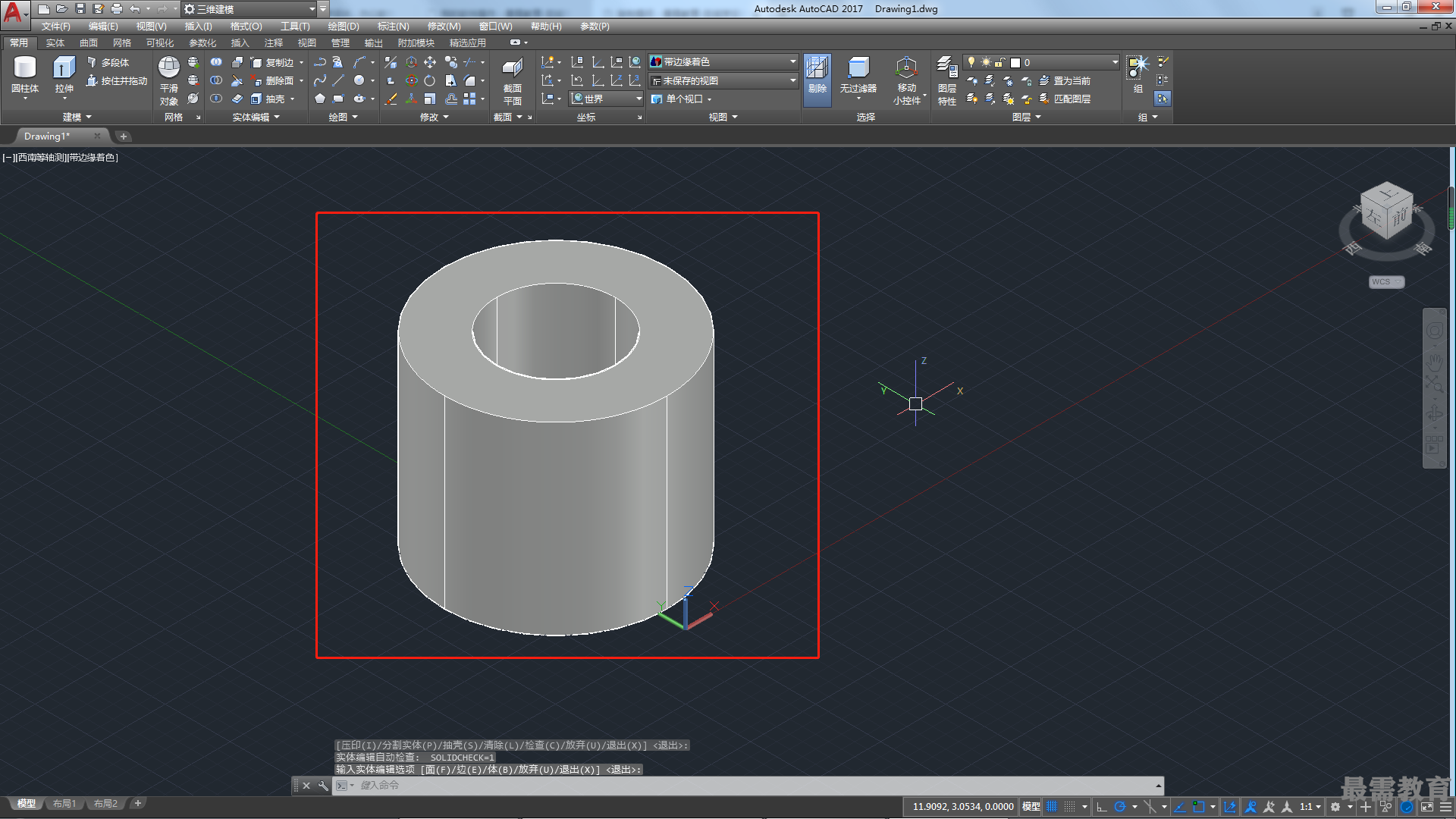Click the [西南等轴测] viewport view label
Viewport: 1456px width, 819px height.
click(x=39, y=158)
